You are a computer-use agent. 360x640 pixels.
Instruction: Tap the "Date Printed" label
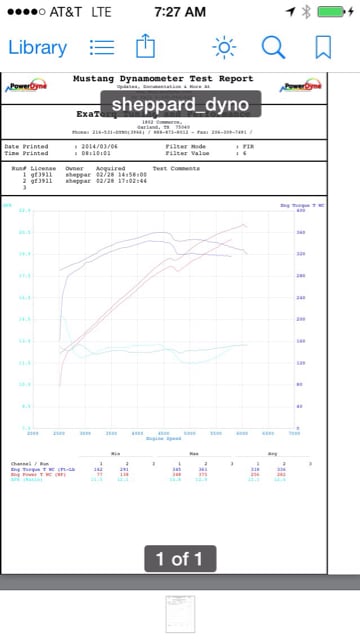tap(26, 147)
